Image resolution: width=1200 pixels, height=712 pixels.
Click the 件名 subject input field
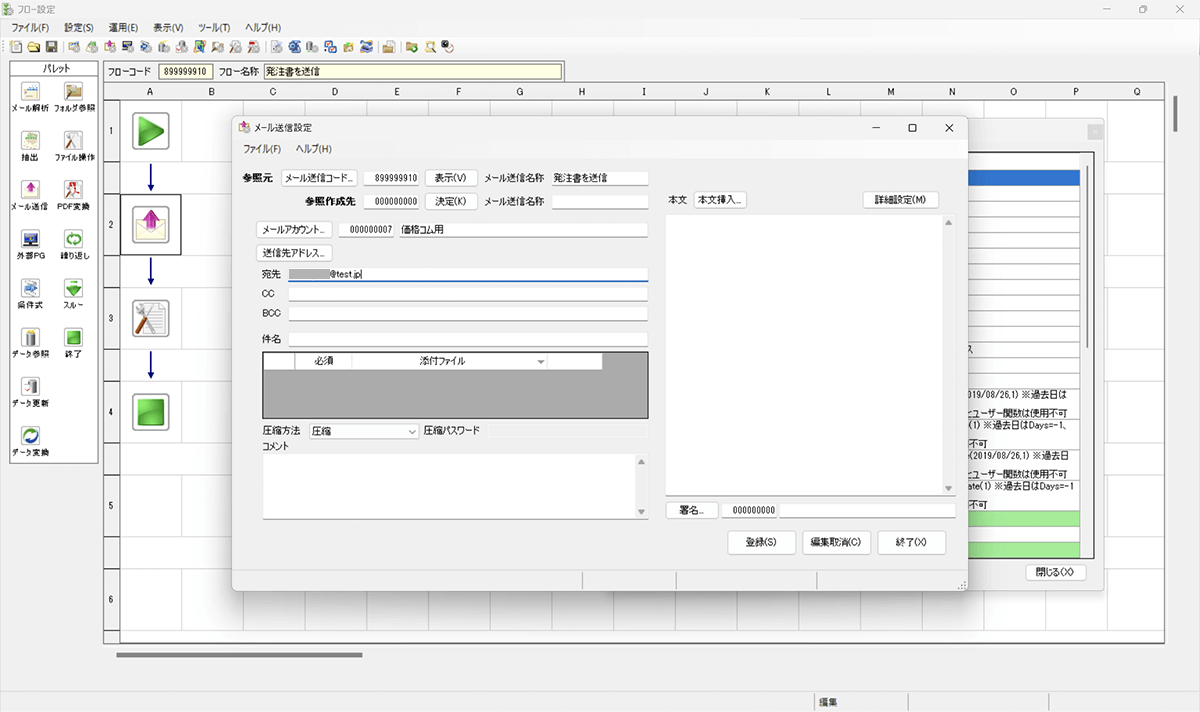point(468,339)
